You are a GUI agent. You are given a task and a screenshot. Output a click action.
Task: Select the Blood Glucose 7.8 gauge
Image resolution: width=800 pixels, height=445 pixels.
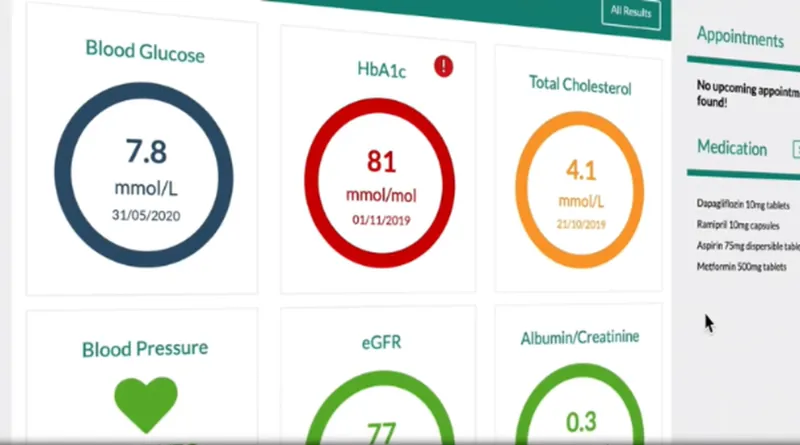tap(144, 175)
